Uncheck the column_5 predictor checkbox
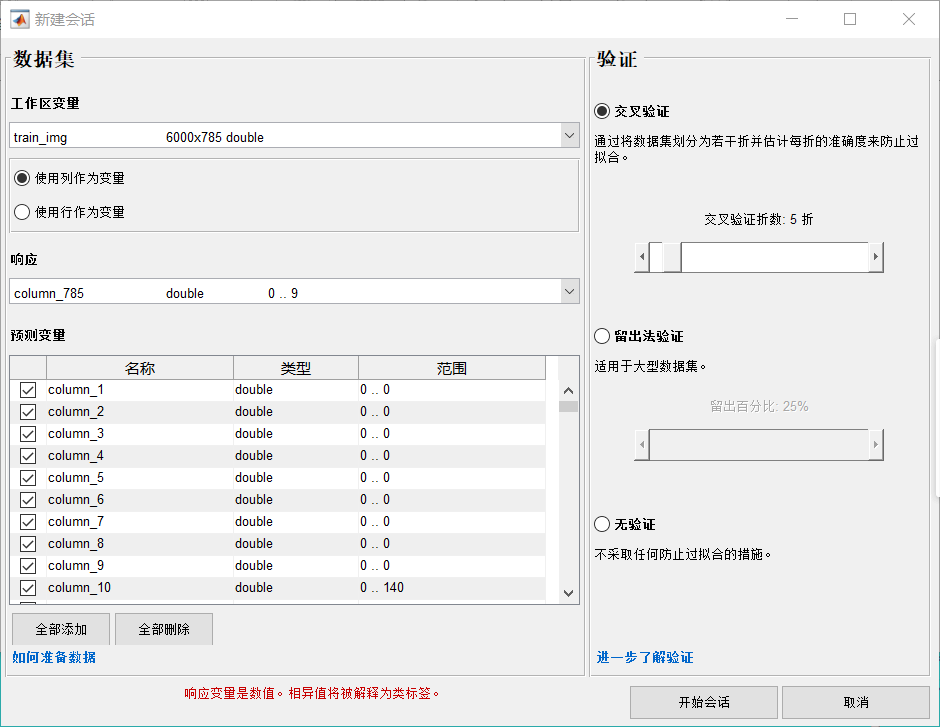The height and width of the screenshot is (727, 940). click(x=28, y=478)
